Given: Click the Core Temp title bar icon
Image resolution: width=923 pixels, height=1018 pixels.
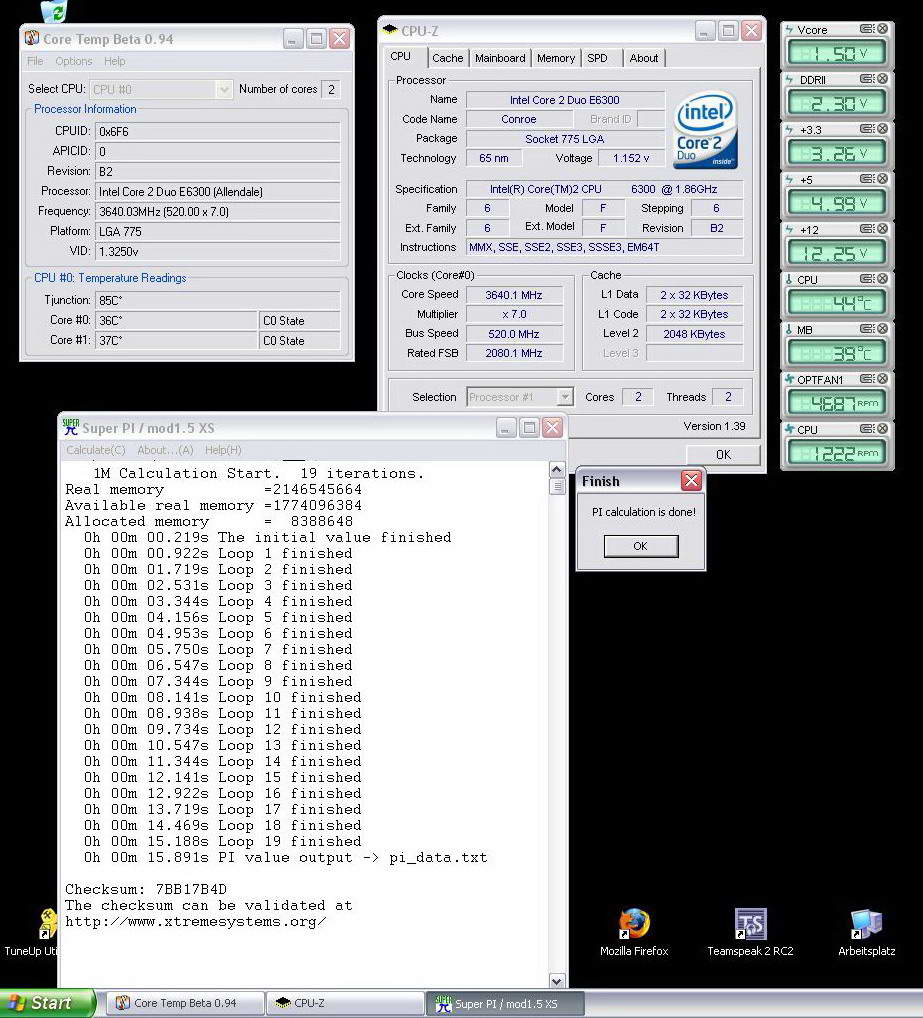Looking at the screenshot, I should tap(32, 38).
